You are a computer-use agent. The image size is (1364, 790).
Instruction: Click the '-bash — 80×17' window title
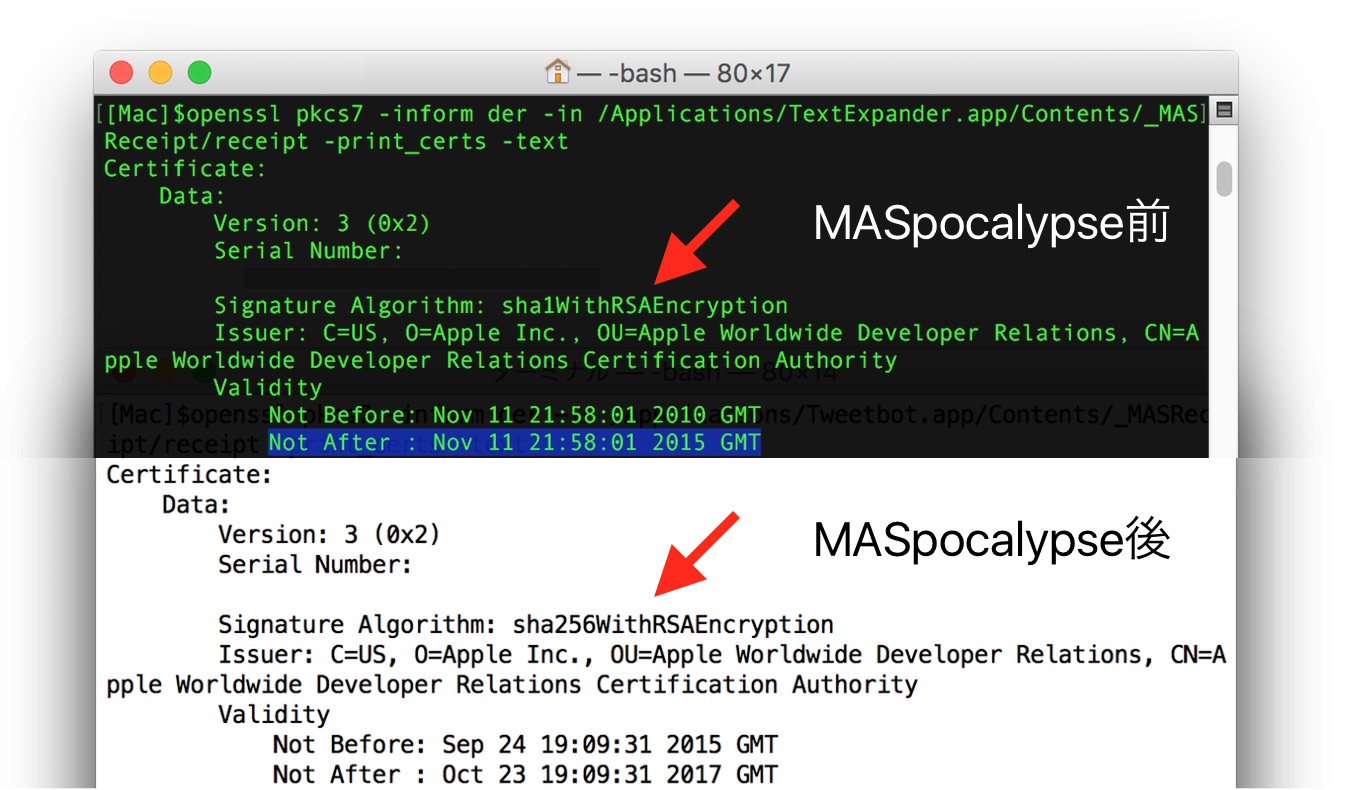[x=686, y=73]
